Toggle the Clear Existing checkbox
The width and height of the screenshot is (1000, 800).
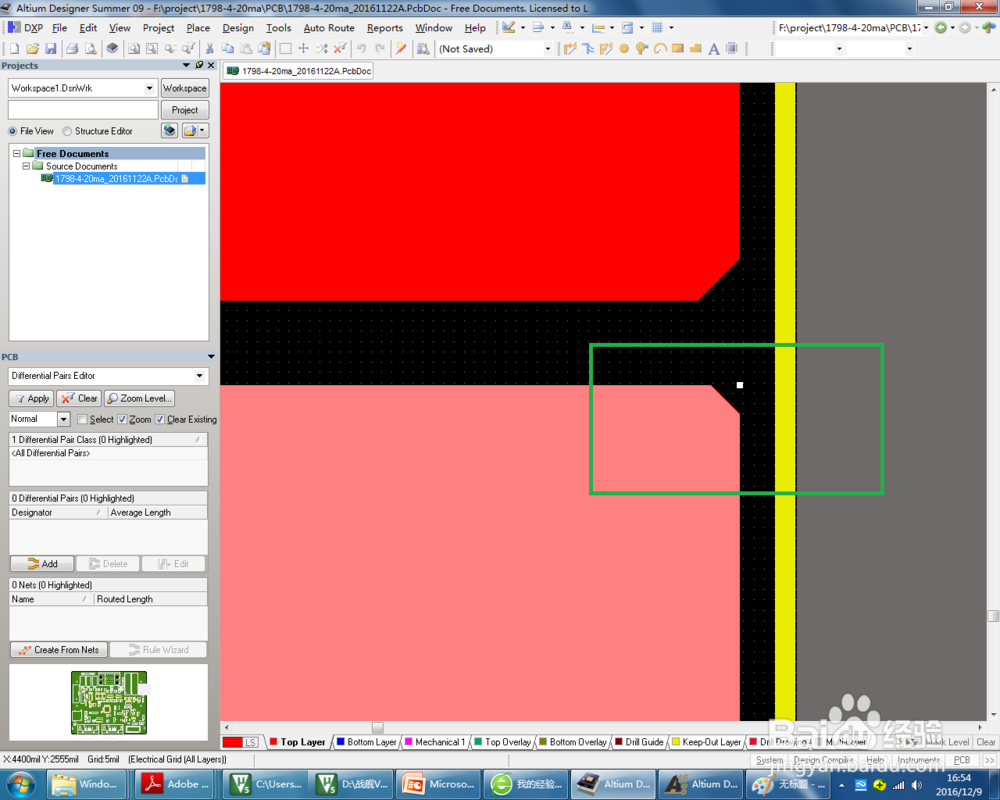click(x=159, y=419)
